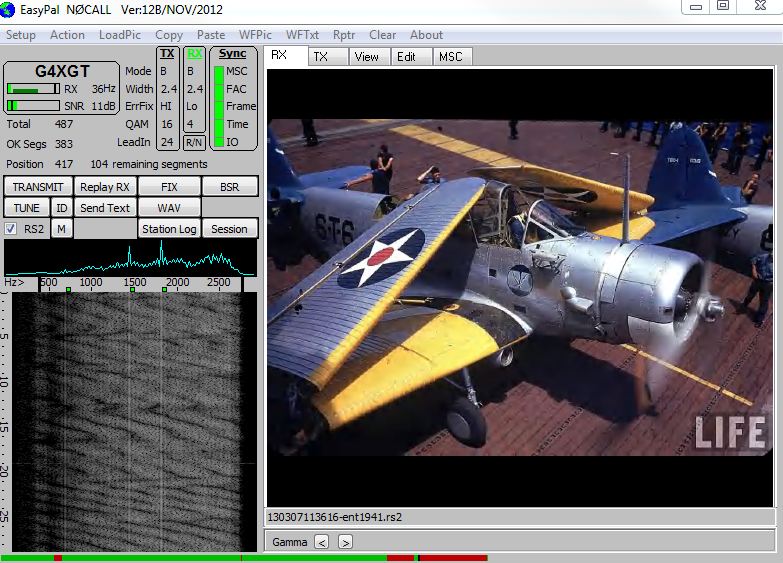
Task: Open the Station Log
Action: [169, 229]
